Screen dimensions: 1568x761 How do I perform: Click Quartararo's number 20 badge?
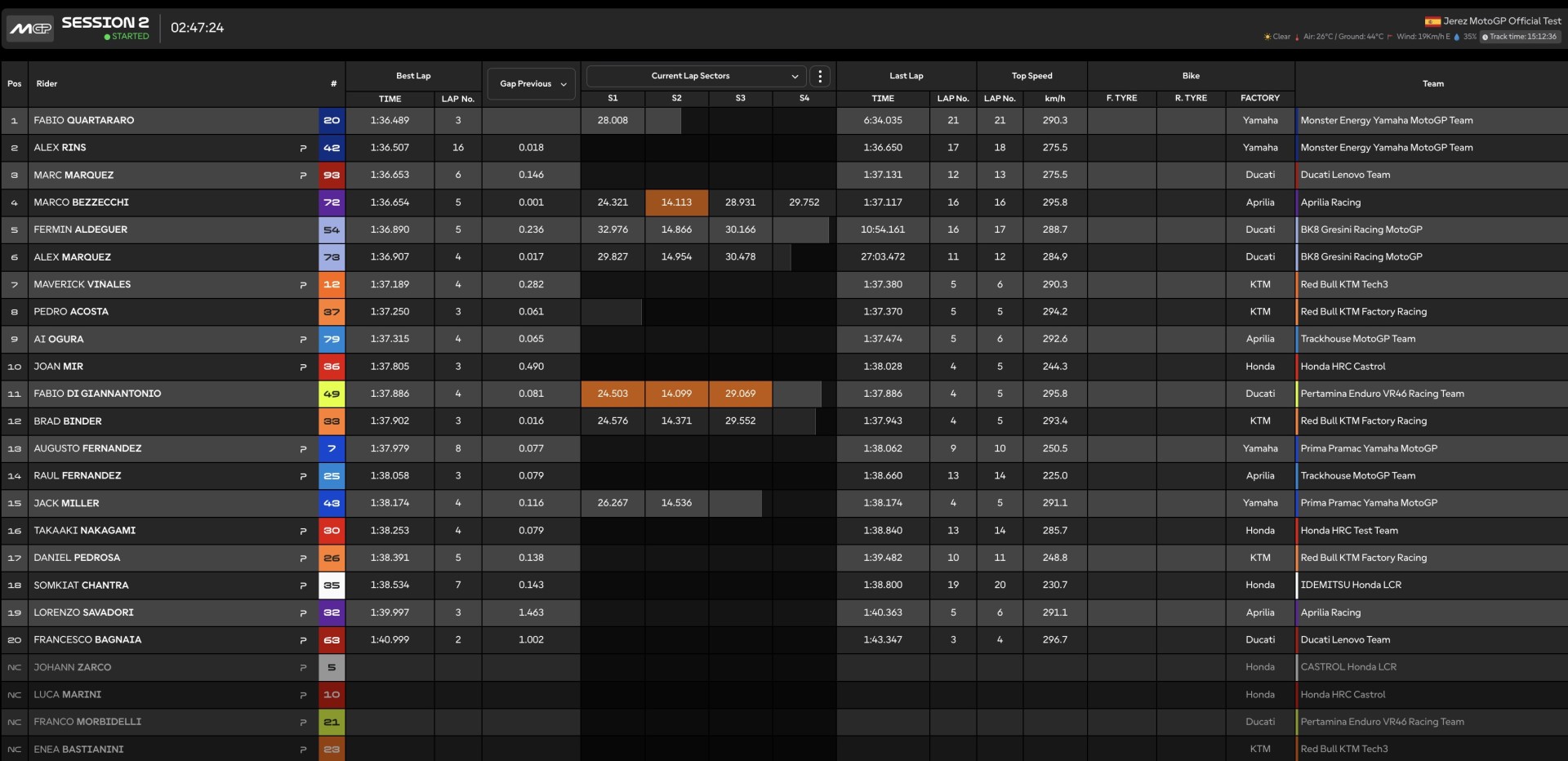click(x=332, y=121)
